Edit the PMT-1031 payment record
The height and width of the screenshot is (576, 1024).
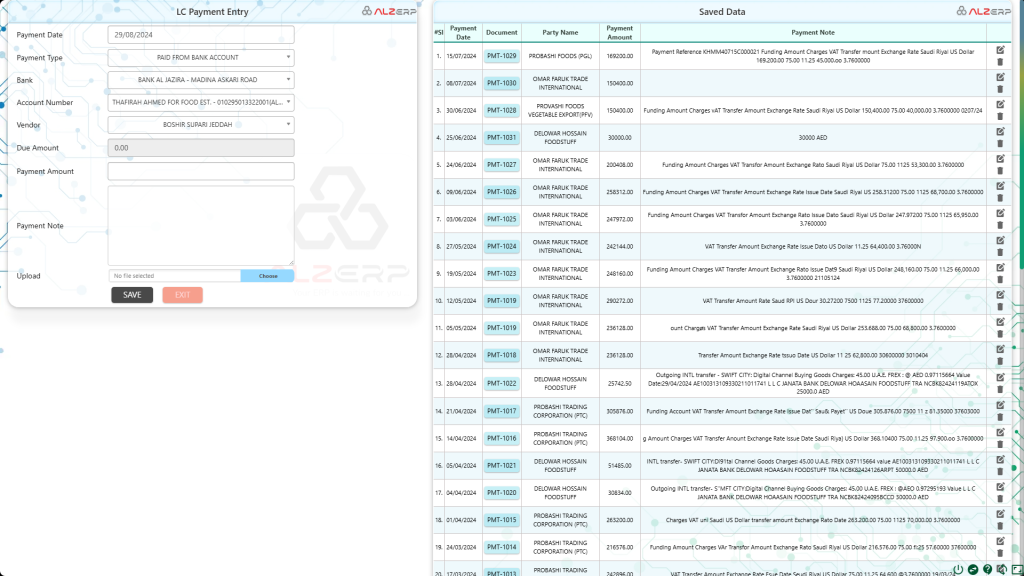1000,131
